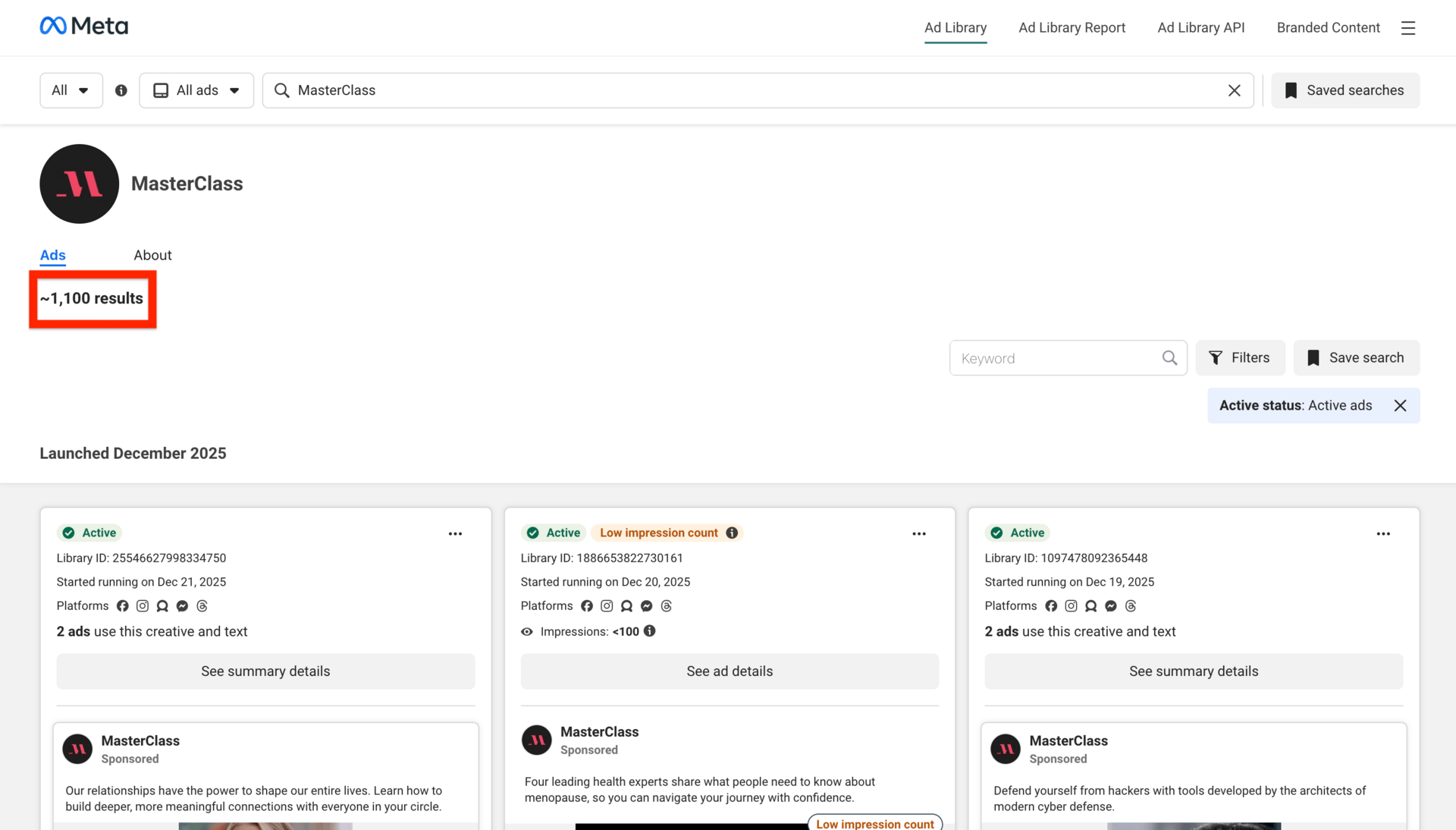Open the hamburger menu icon
This screenshot has width=1456, height=830.
1407,28
